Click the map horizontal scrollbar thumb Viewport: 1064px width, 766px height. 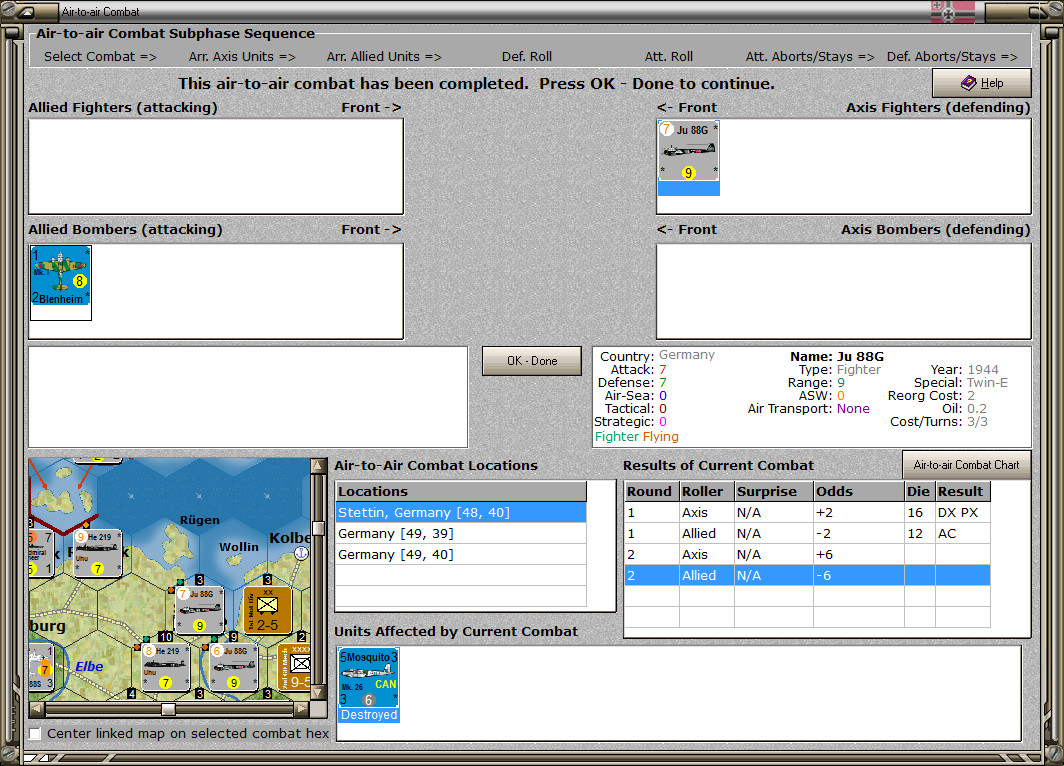[x=168, y=709]
